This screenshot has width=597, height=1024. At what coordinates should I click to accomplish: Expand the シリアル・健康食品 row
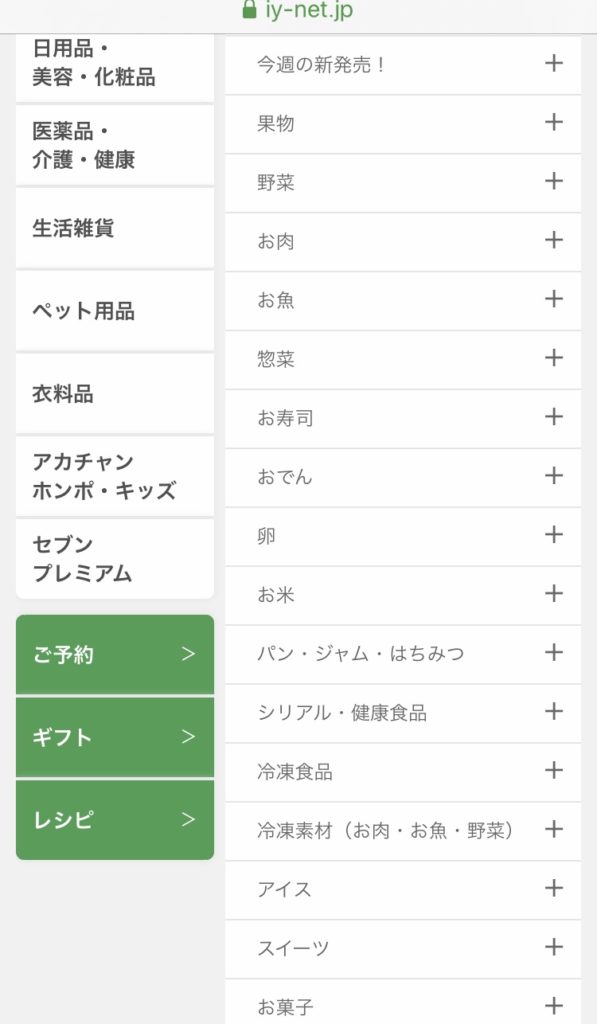[403, 712]
